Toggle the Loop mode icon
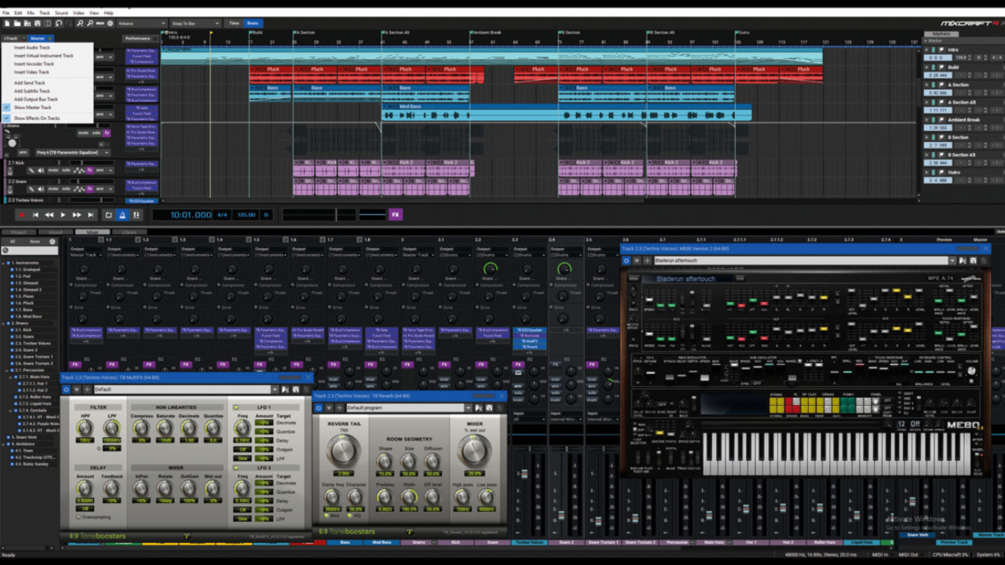This screenshot has height=565, width=1005. [108, 215]
